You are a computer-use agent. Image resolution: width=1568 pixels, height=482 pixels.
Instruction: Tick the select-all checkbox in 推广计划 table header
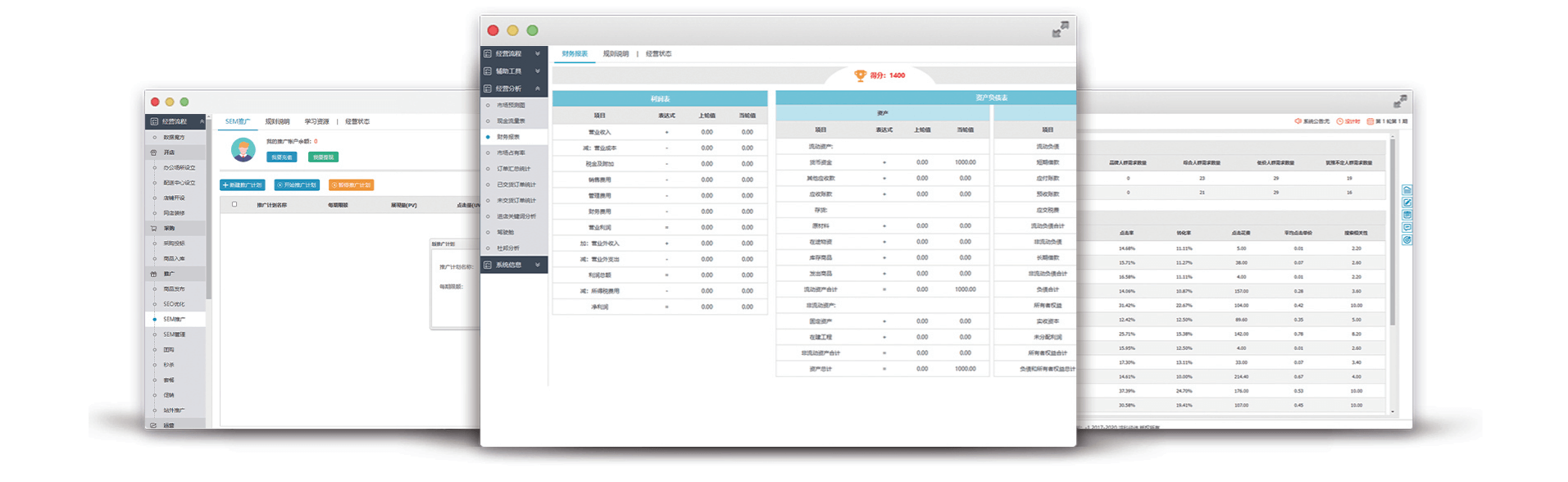pos(234,204)
